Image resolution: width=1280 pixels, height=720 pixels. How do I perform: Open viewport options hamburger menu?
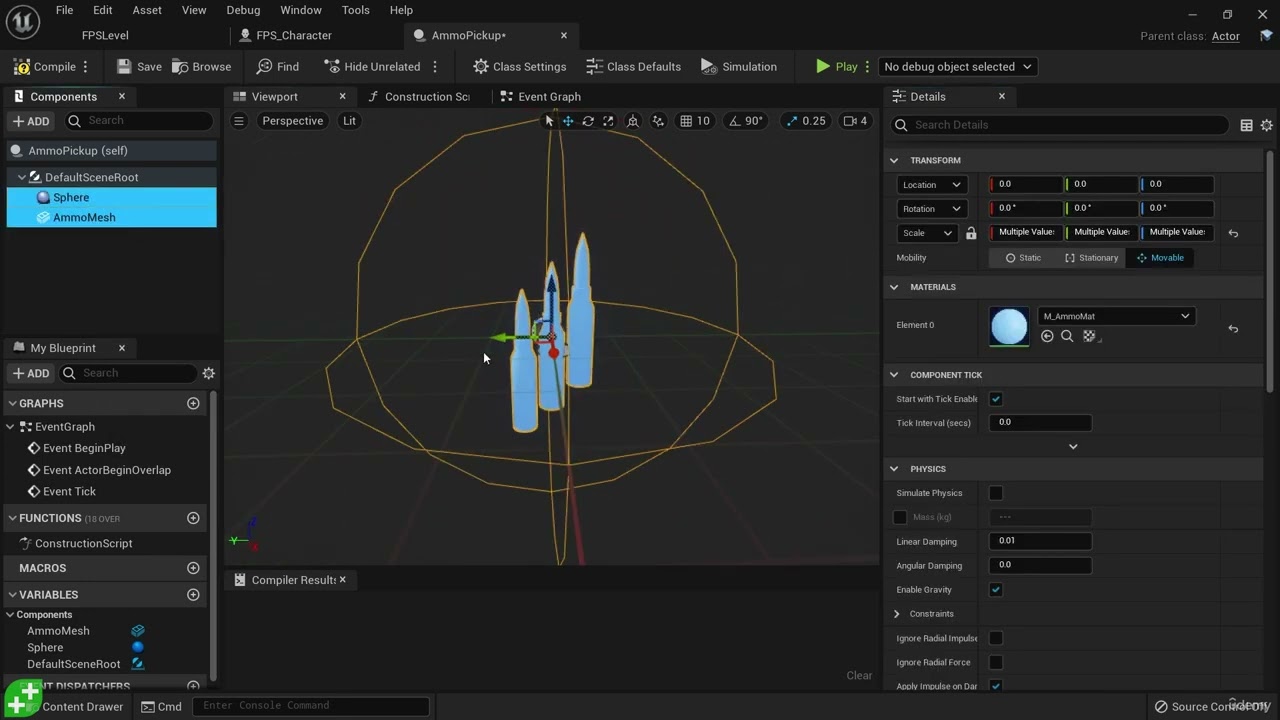[239, 121]
